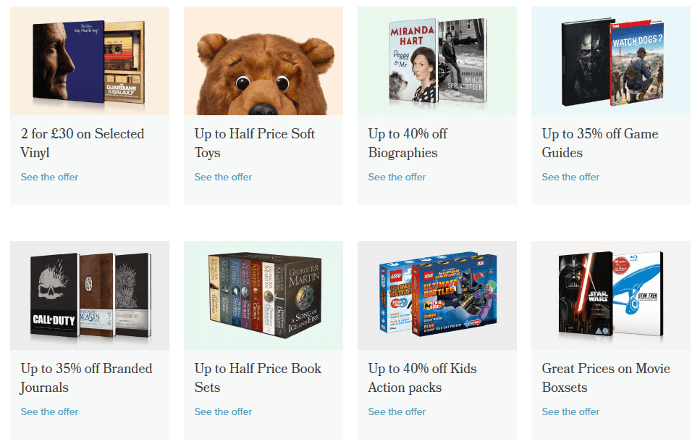Viewport: 700px width, 447px height.
Task: Click '2 for £30 on Selected Vinyl' title
Action: tap(83, 143)
